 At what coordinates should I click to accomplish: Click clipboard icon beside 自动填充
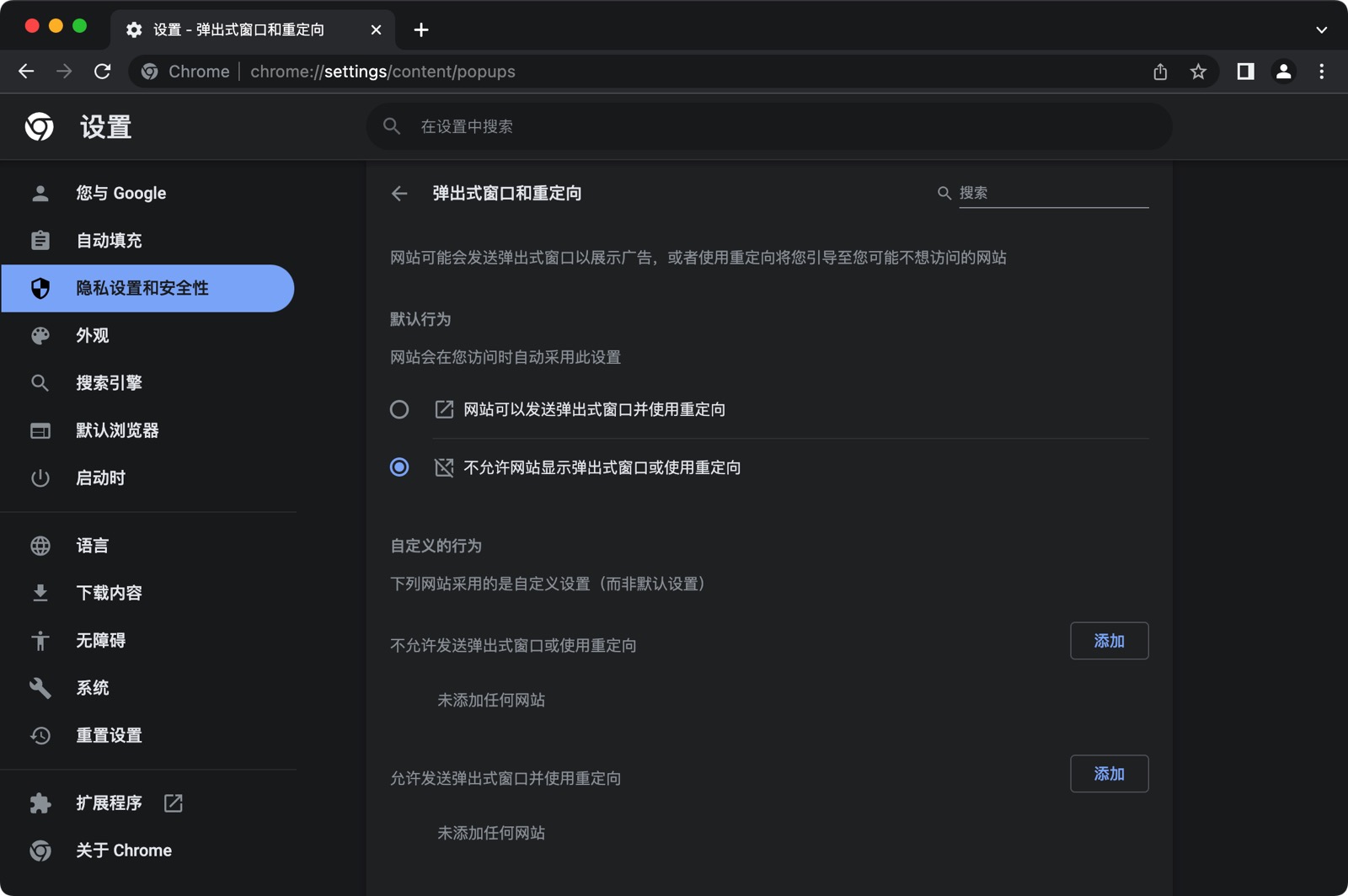(x=40, y=241)
